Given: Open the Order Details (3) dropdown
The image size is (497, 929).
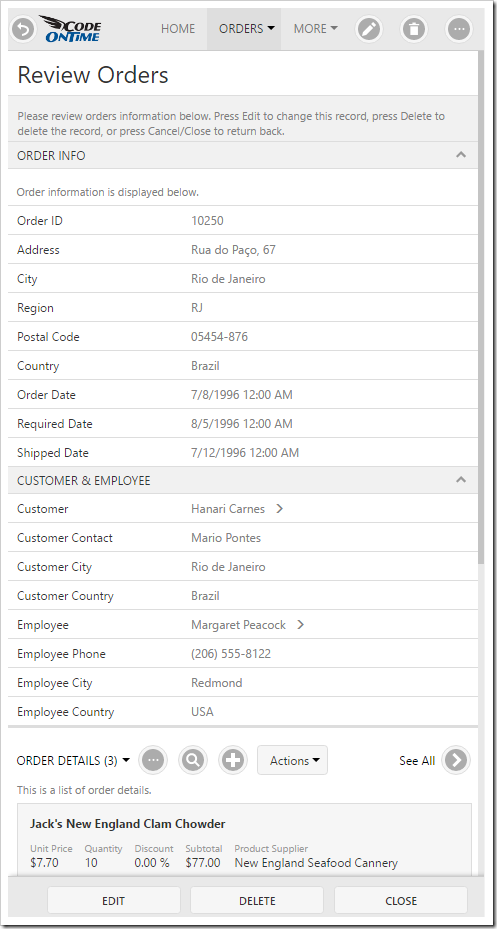Looking at the screenshot, I should point(73,761).
